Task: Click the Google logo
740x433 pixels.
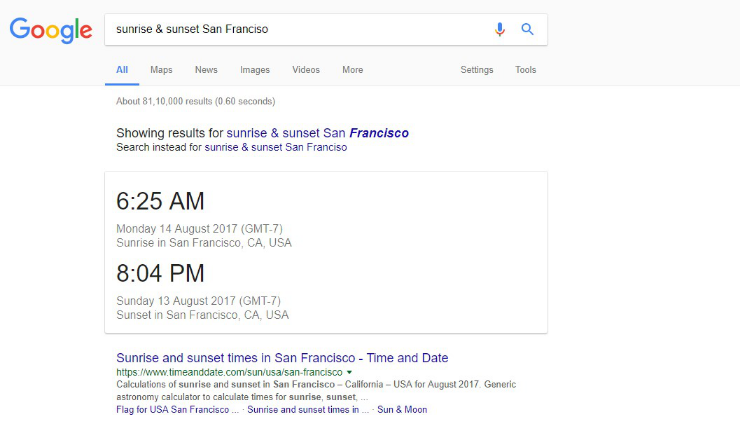Action: coord(51,30)
